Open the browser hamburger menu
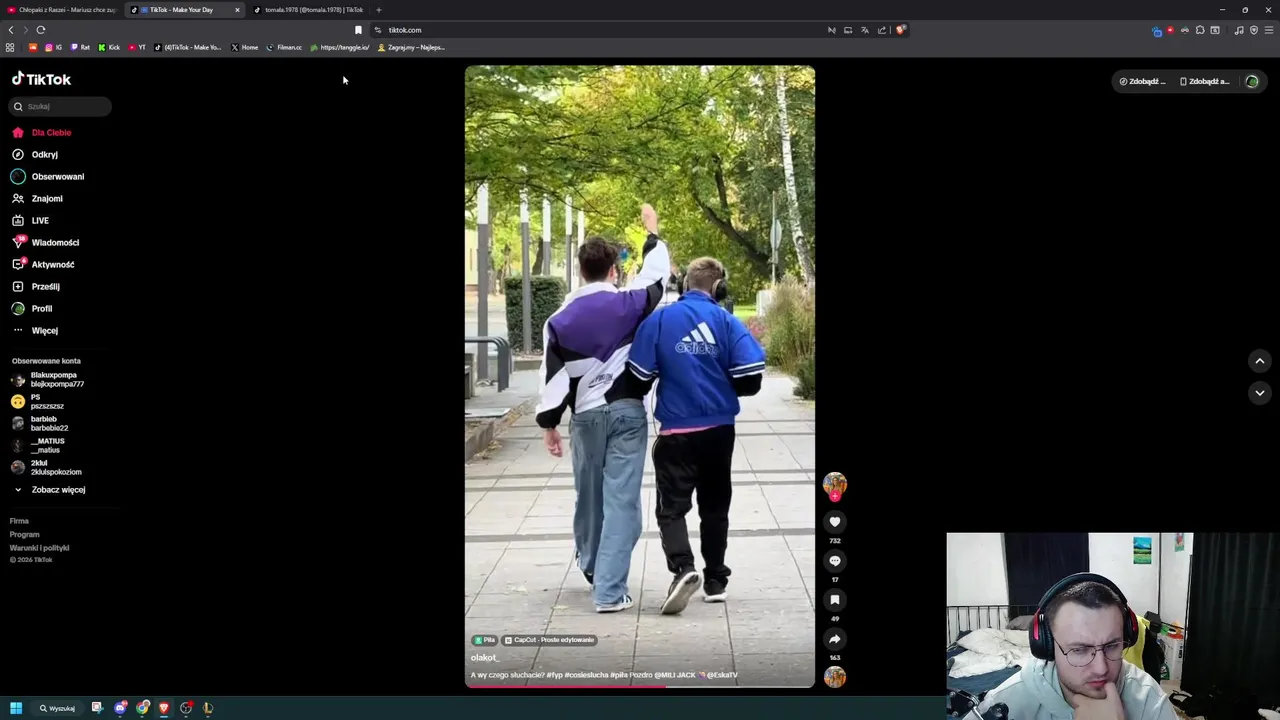Image resolution: width=1280 pixels, height=720 pixels. 1269,30
